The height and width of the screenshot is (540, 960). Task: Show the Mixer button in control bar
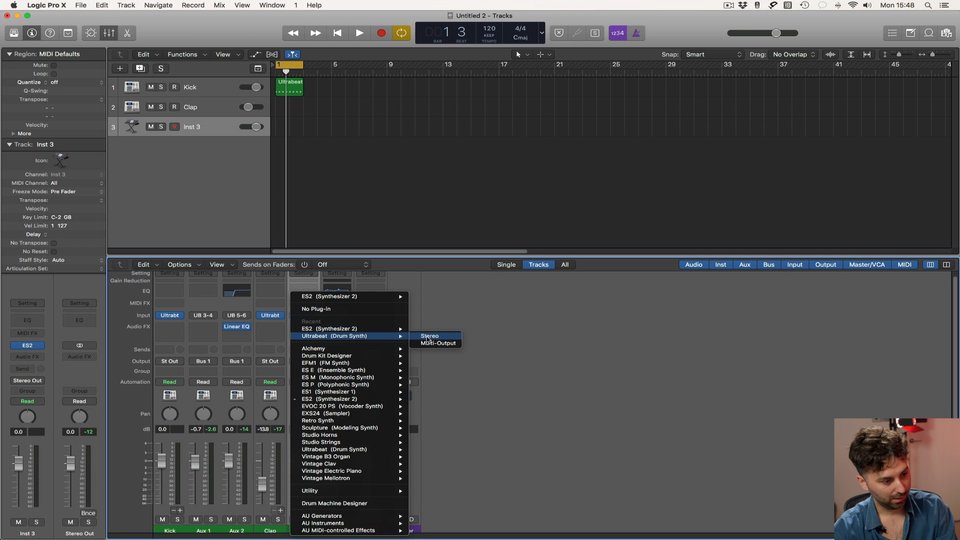tap(109, 33)
